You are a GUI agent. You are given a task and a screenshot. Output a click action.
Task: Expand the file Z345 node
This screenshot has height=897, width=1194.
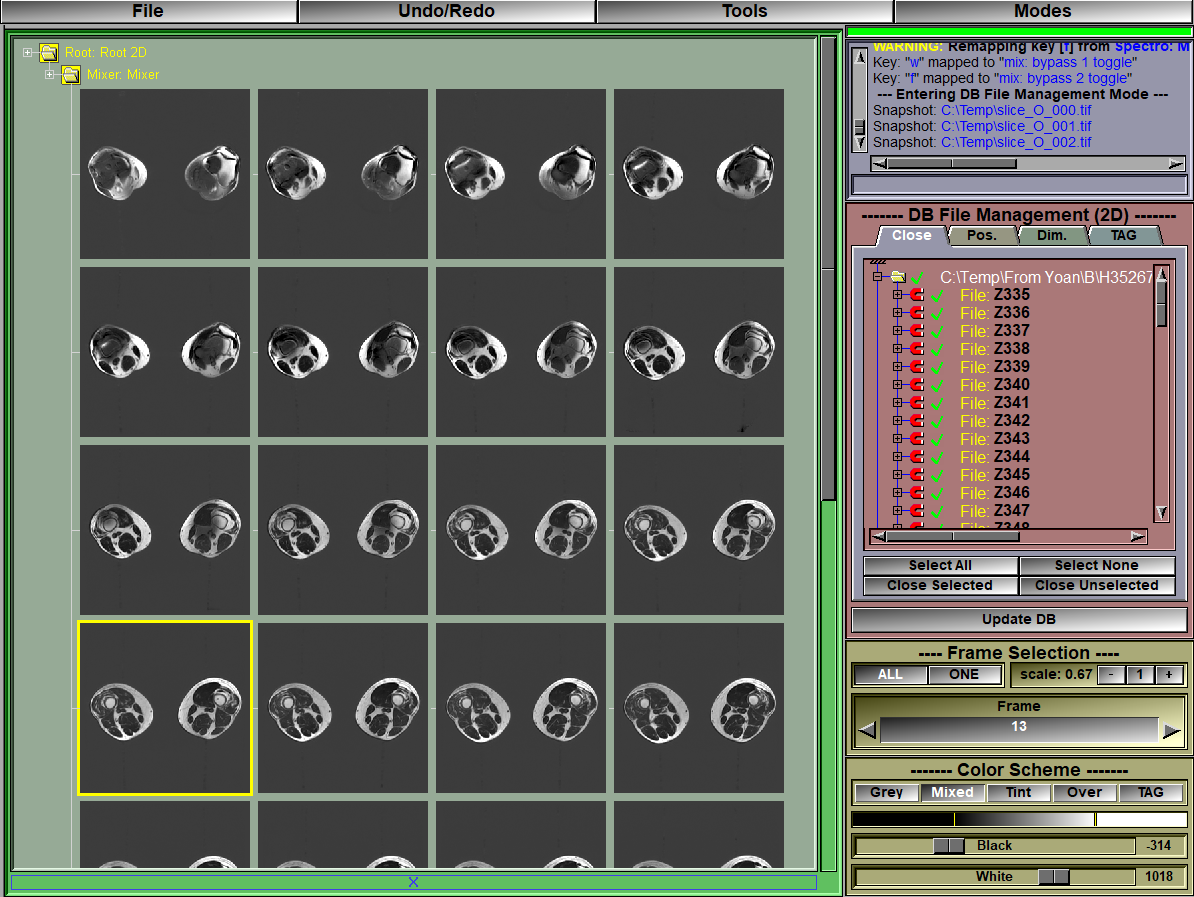(898, 474)
